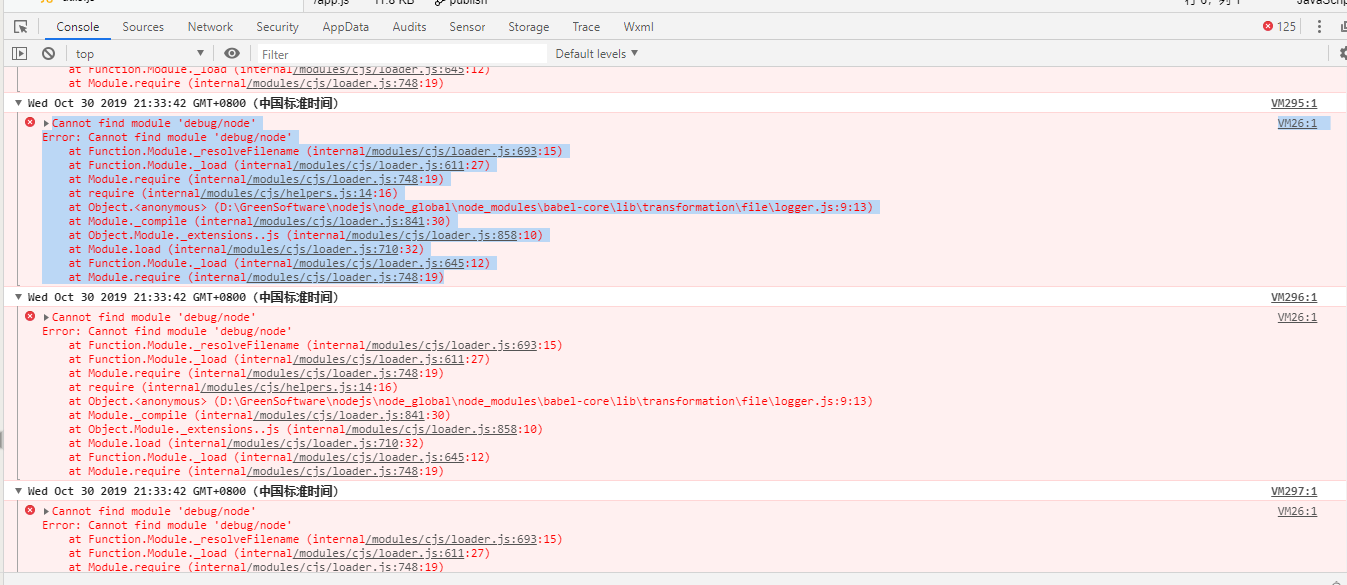The image size is (1347, 585).
Task: Open the highlighted VM26:1 source link
Action: pyautogui.click(x=1297, y=123)
